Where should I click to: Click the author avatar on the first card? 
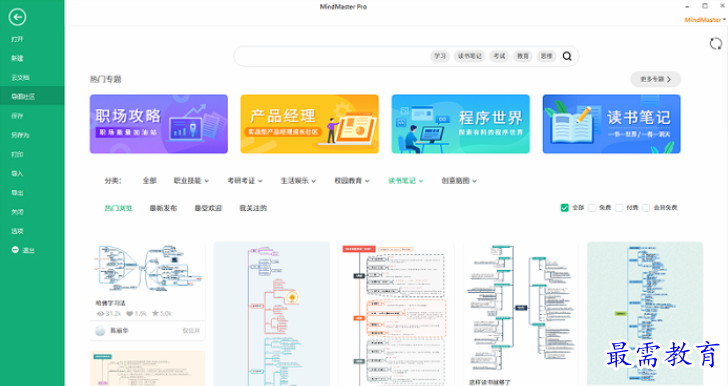click(x=100, y=331)
